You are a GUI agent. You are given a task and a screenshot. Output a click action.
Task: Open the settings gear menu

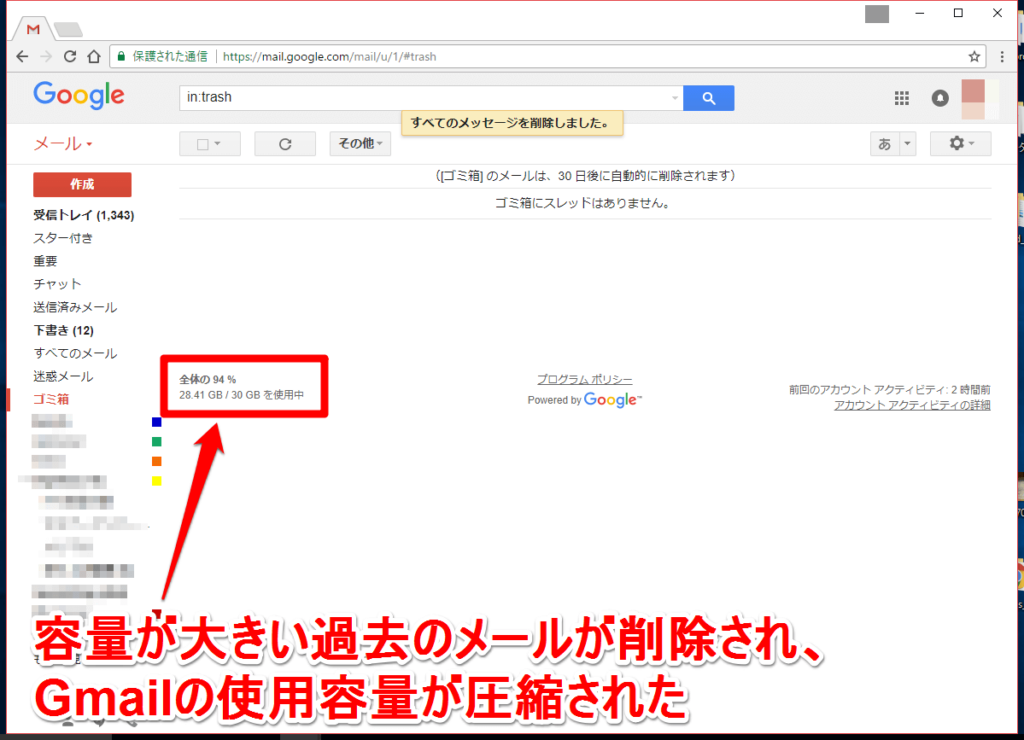(961, 144)
